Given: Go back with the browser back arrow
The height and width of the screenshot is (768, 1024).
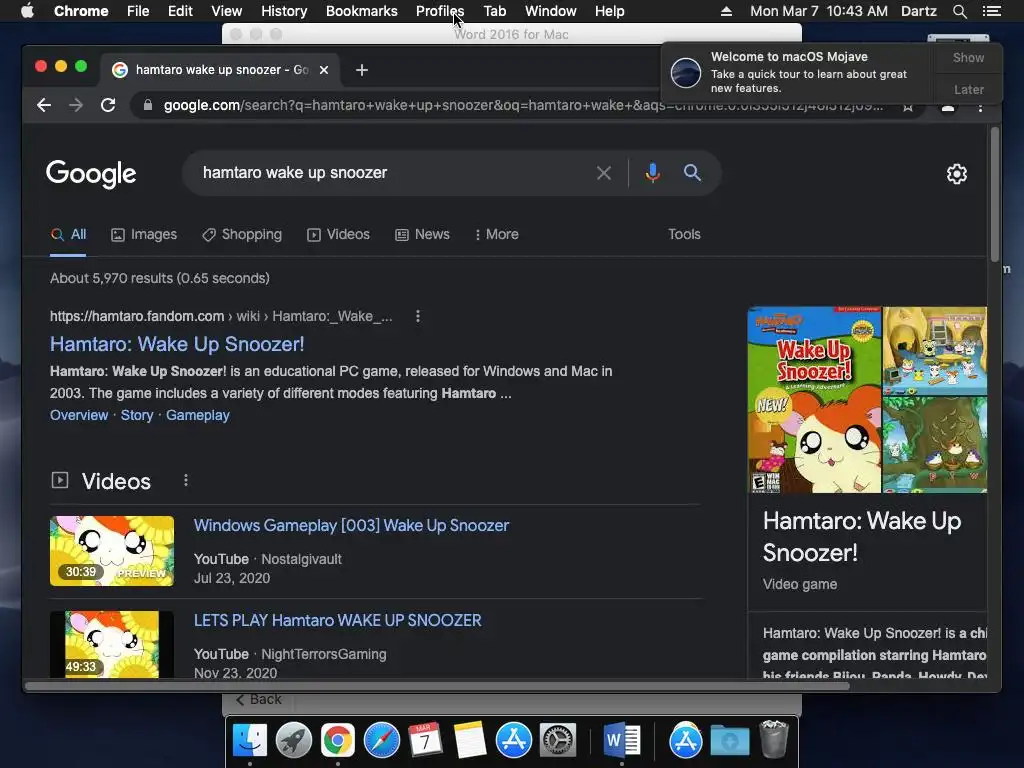Looking at the screenshot, I should click(x=44, y=105).
